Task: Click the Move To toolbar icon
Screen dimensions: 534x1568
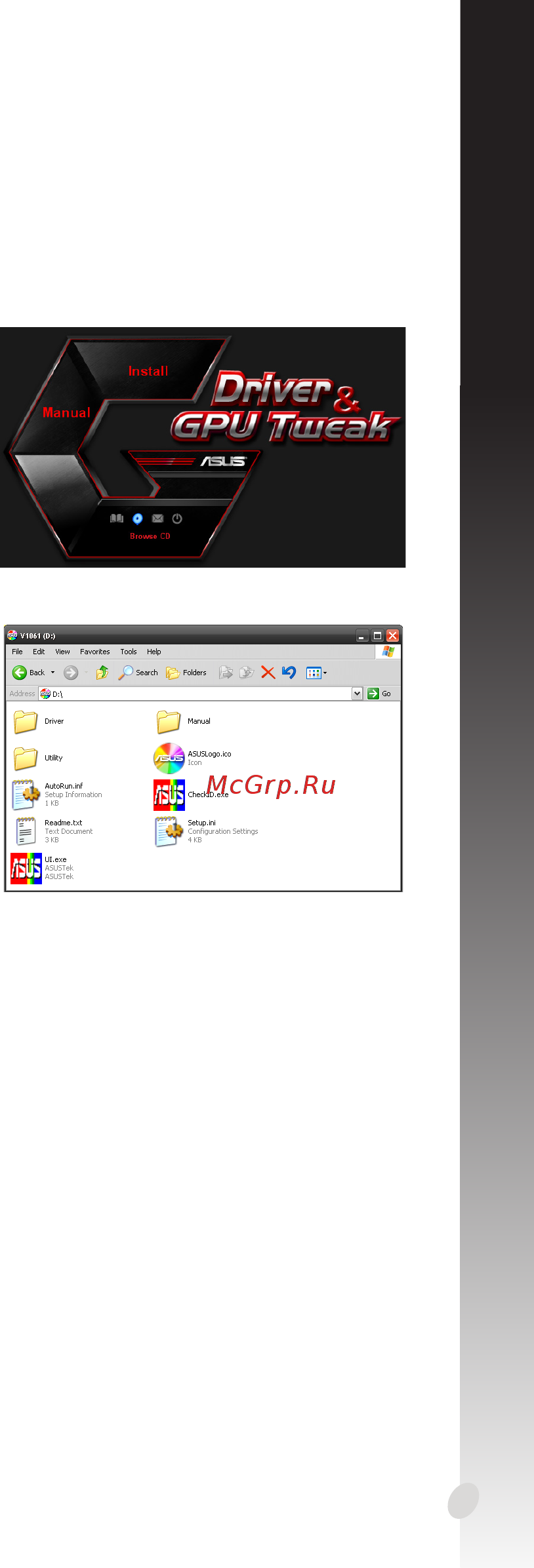Action: [x=226, y=673]
